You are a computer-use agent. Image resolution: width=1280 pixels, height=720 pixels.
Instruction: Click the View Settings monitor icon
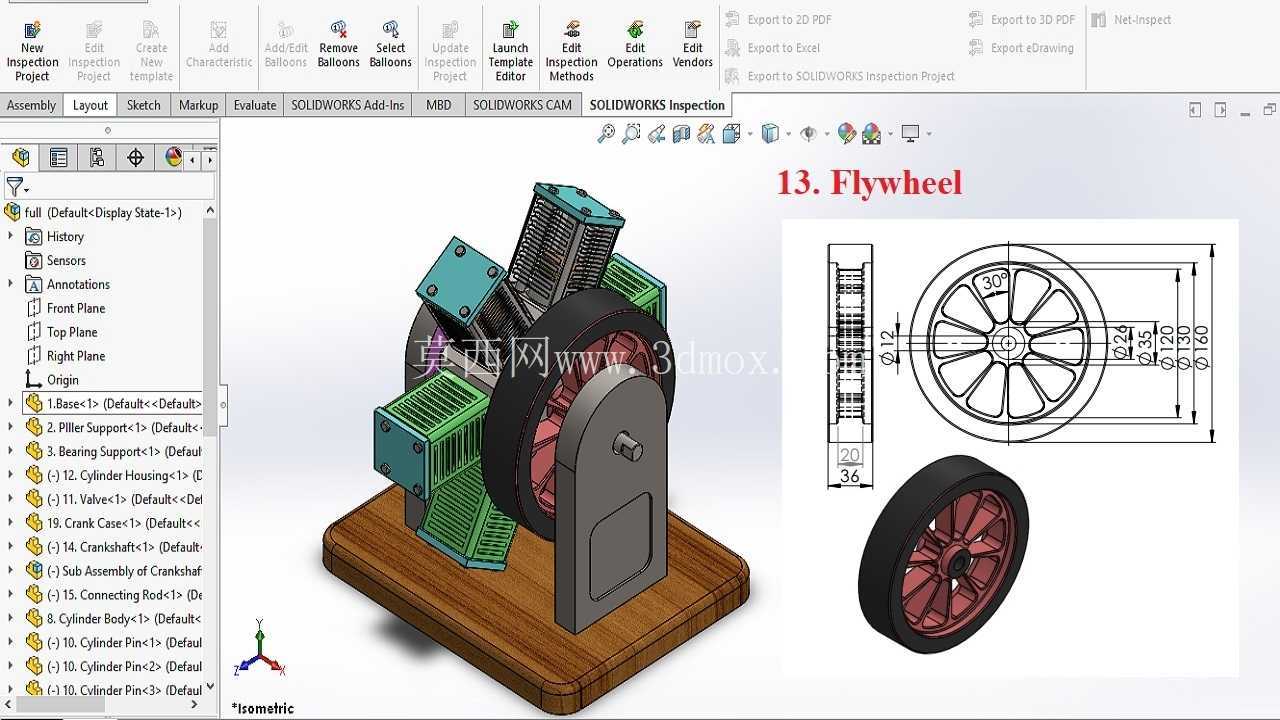point(910,133)
